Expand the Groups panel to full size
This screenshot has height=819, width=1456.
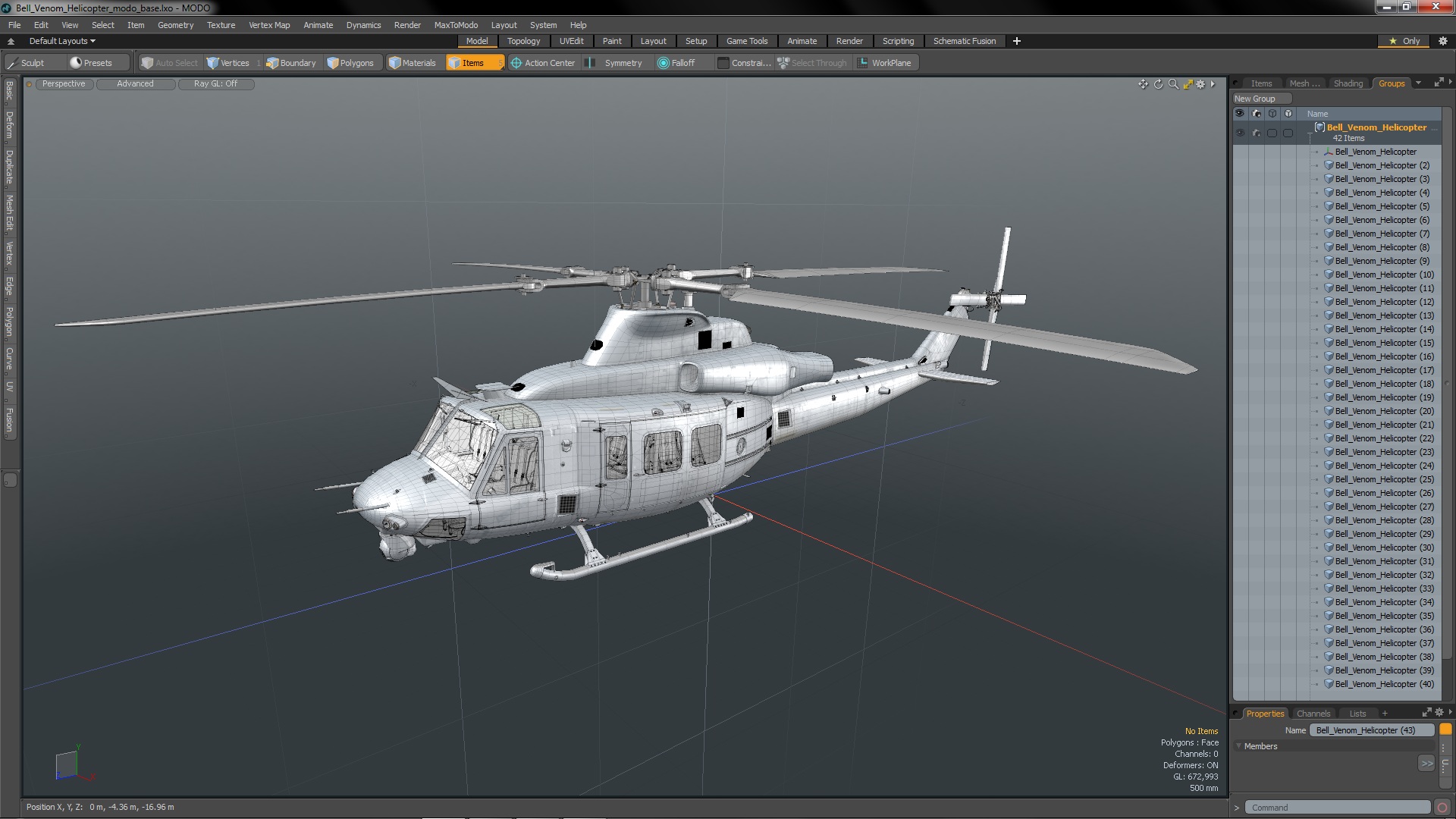tap(1439, 83)
